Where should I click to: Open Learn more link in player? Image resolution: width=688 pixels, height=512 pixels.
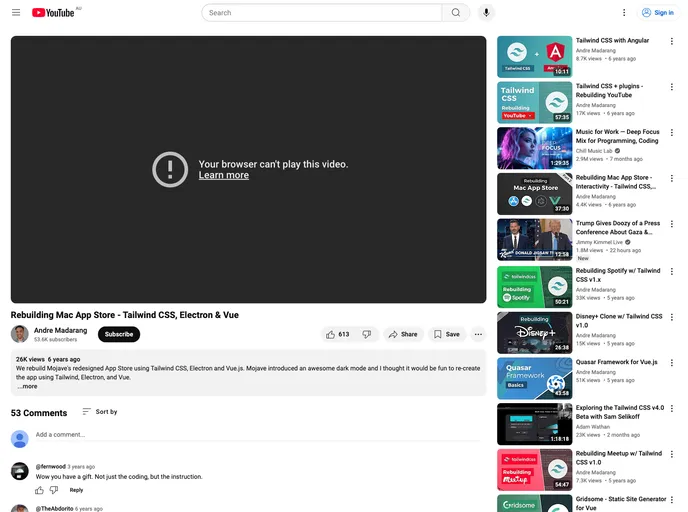pyautogui.click(x=224, y=175)
